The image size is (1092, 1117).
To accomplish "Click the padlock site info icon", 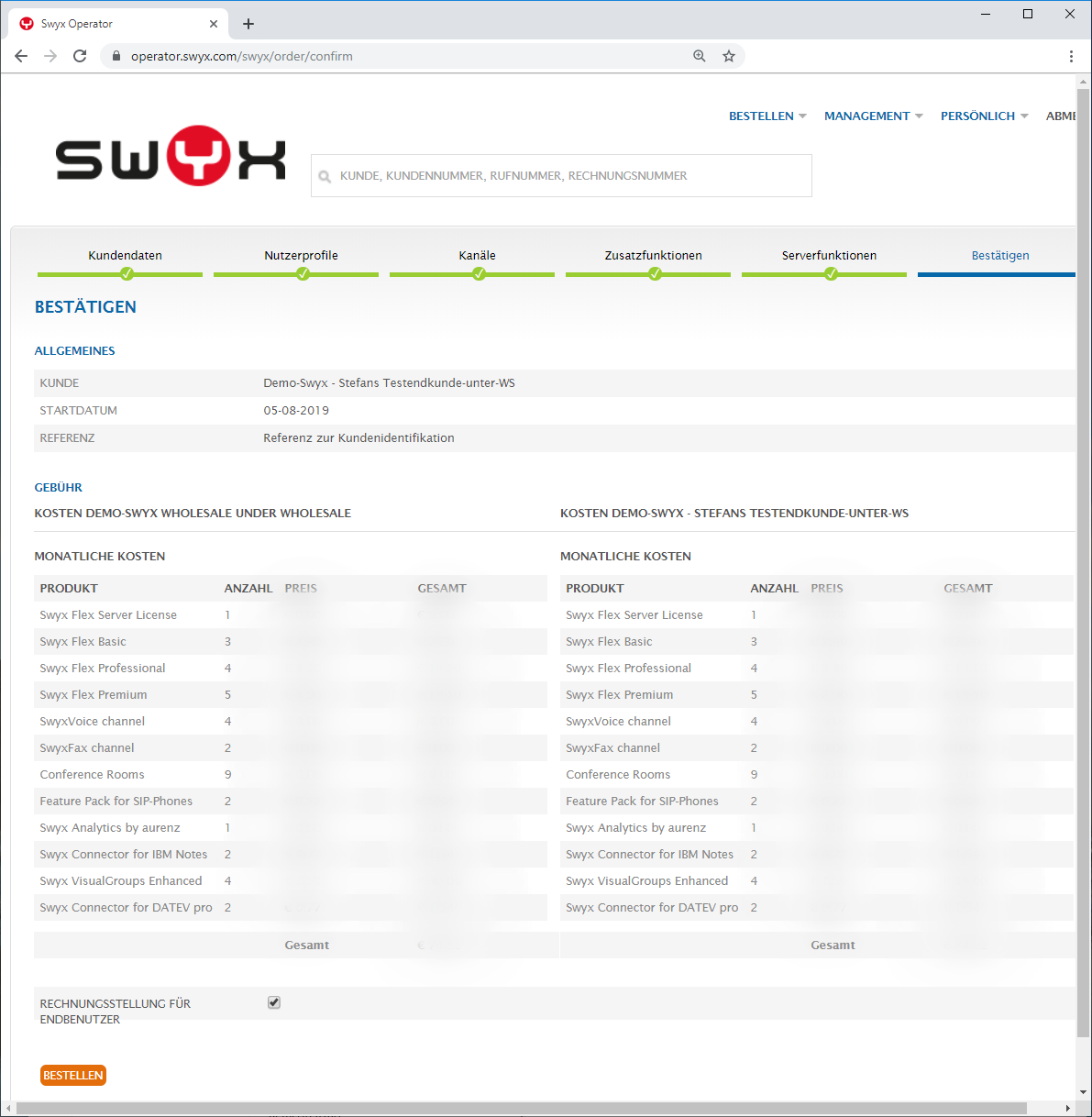I will click(116, 56).
